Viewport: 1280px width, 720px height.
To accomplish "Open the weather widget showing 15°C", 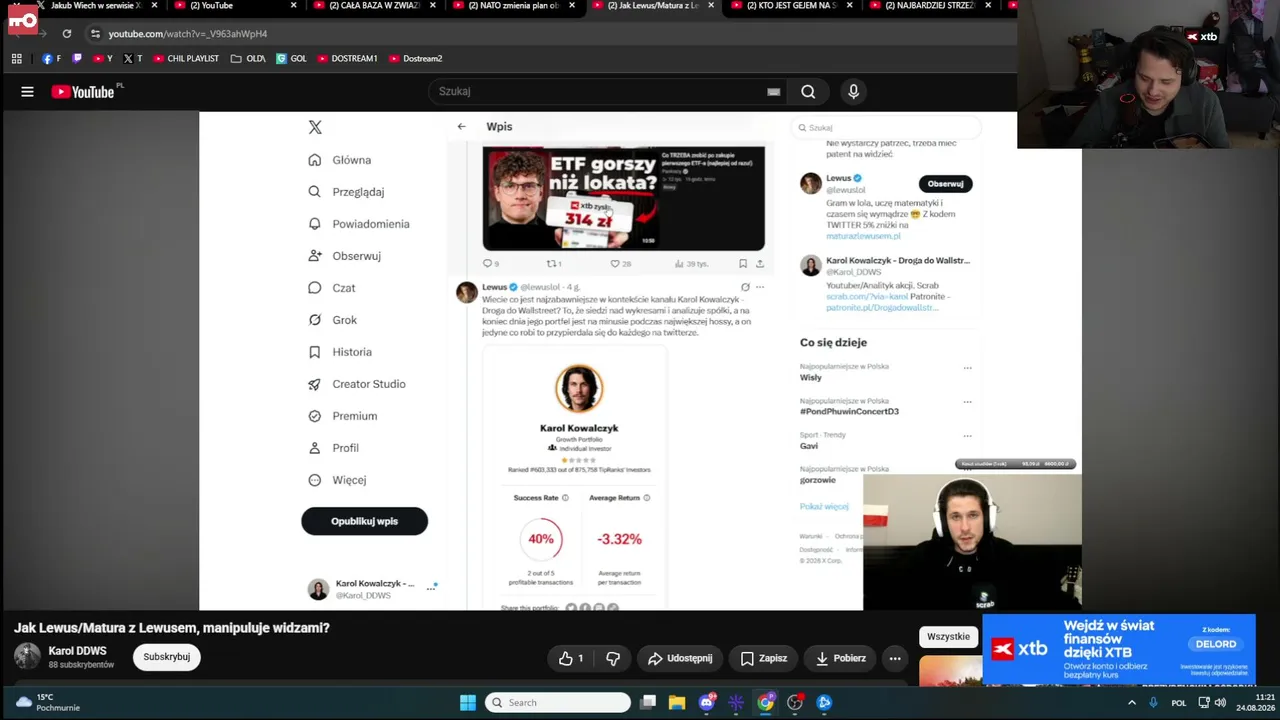I will (48, 702).
